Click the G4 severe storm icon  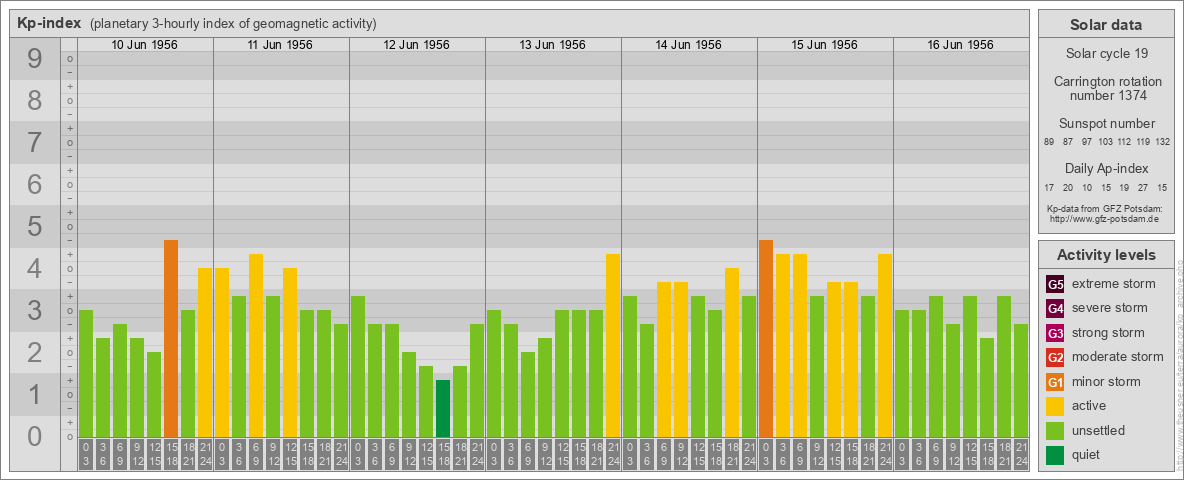pyautogui.click(x=1055, y=308)
